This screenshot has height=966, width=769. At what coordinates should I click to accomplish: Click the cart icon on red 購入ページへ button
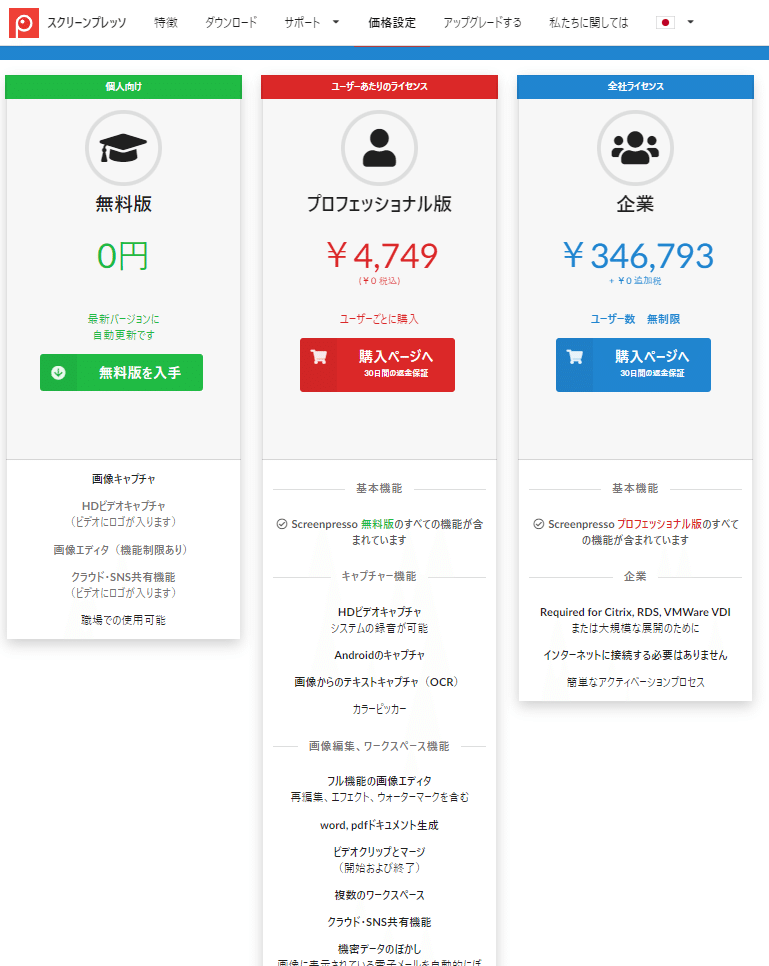click(319, 357)
